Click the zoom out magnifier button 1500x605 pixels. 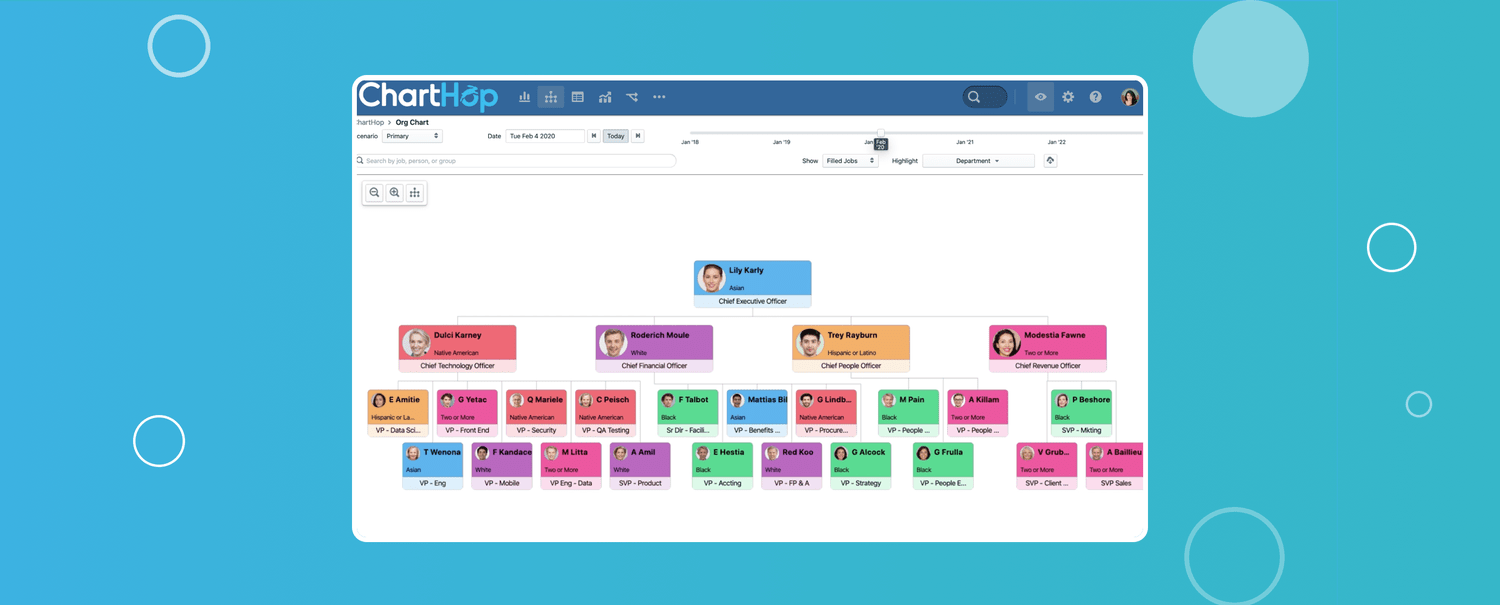(374, 193)
